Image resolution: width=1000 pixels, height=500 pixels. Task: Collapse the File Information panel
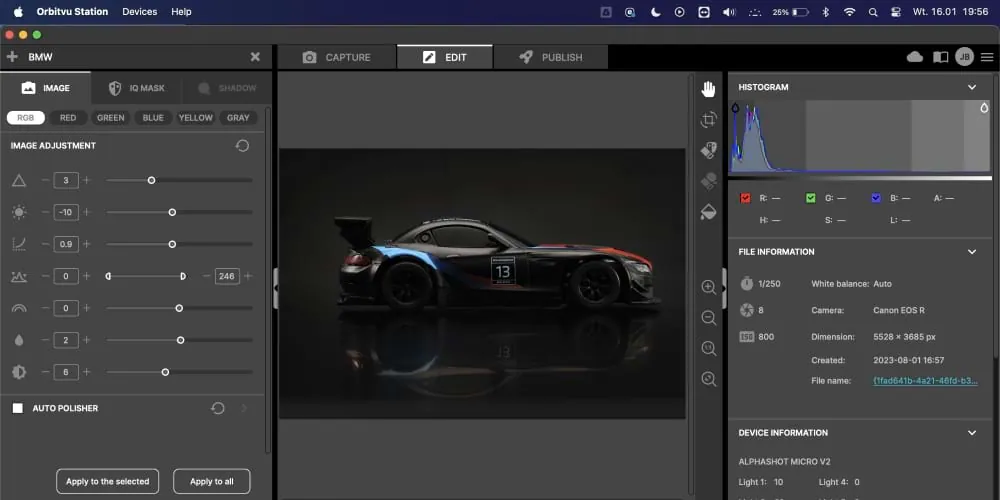(x=972, y=252)
